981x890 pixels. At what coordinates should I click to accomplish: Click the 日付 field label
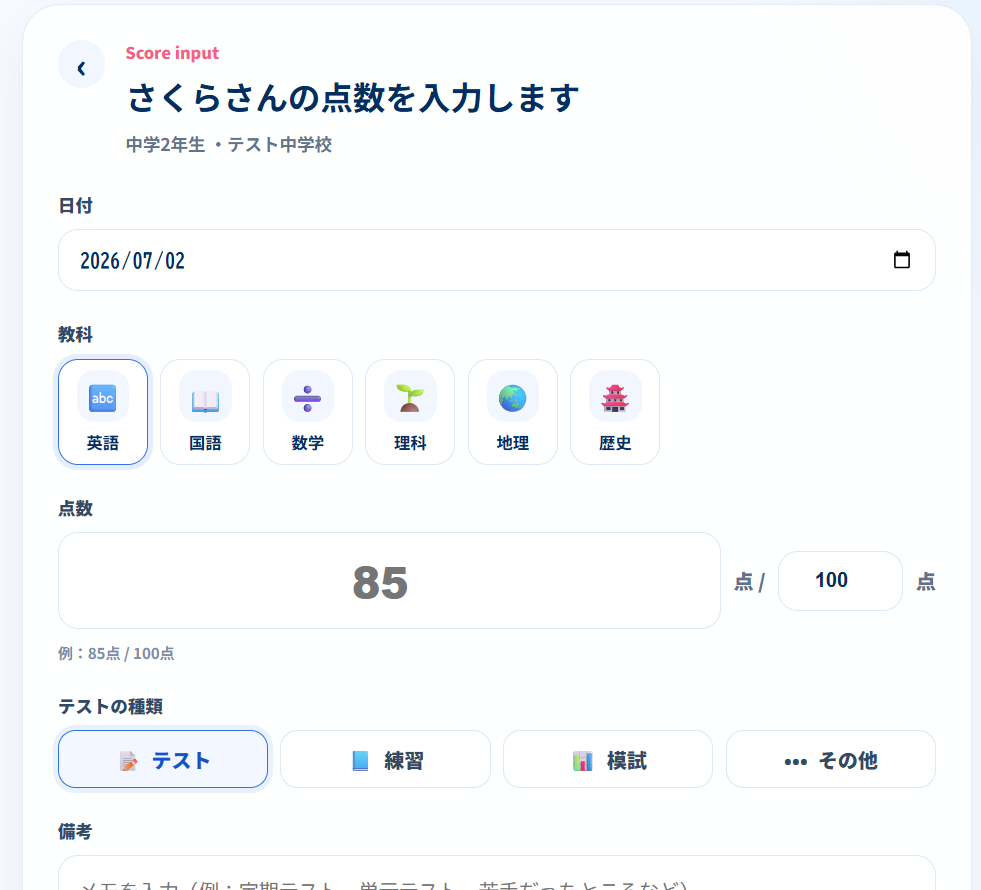76,206
